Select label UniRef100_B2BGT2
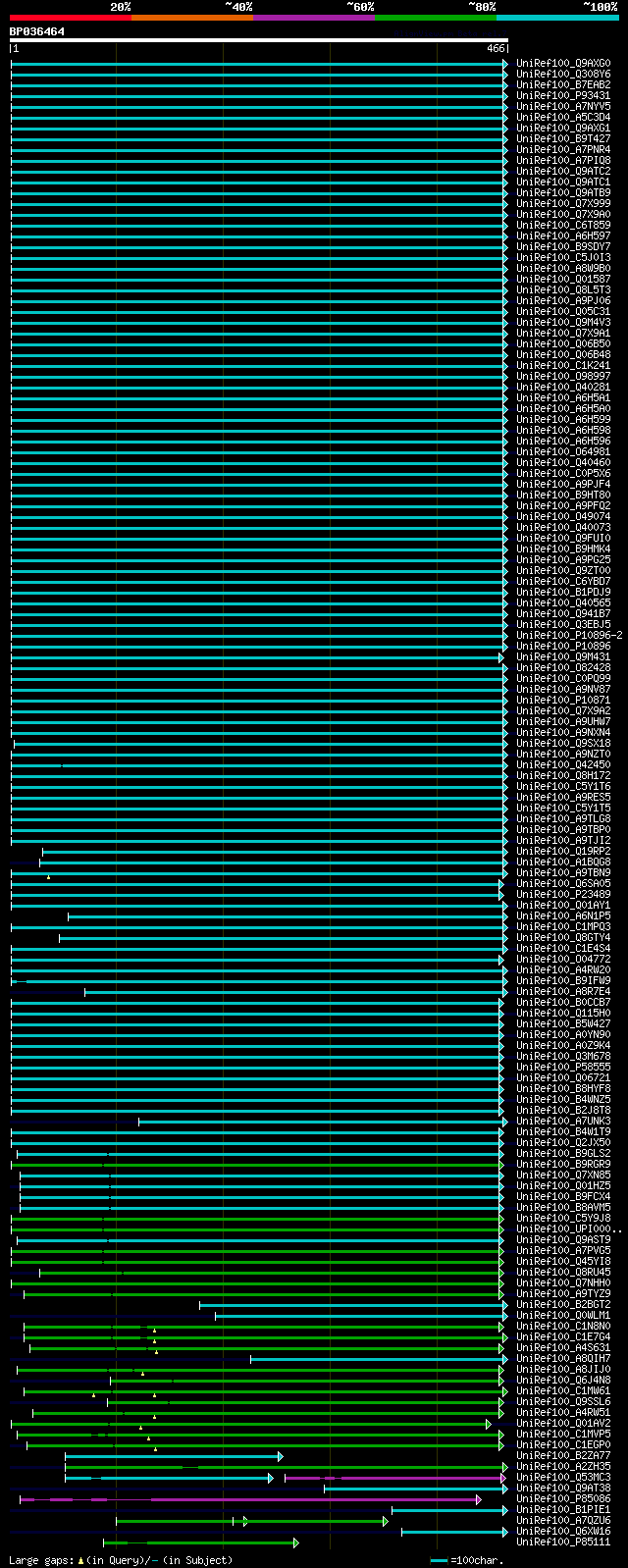The width and height of the screenshot is (628, 1568). point(563,1305)
